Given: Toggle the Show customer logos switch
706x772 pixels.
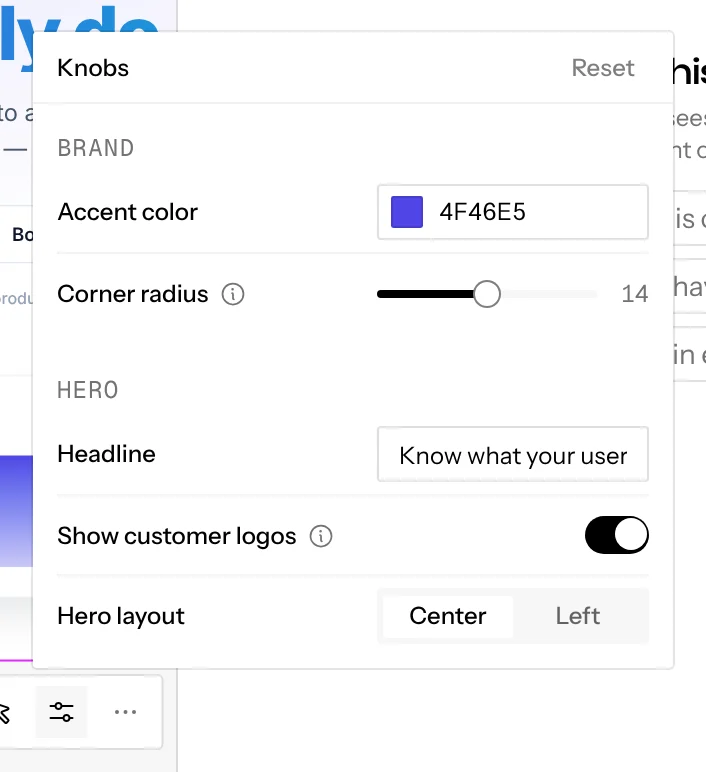Looking at the screenshot, I should tap(616, 535).
